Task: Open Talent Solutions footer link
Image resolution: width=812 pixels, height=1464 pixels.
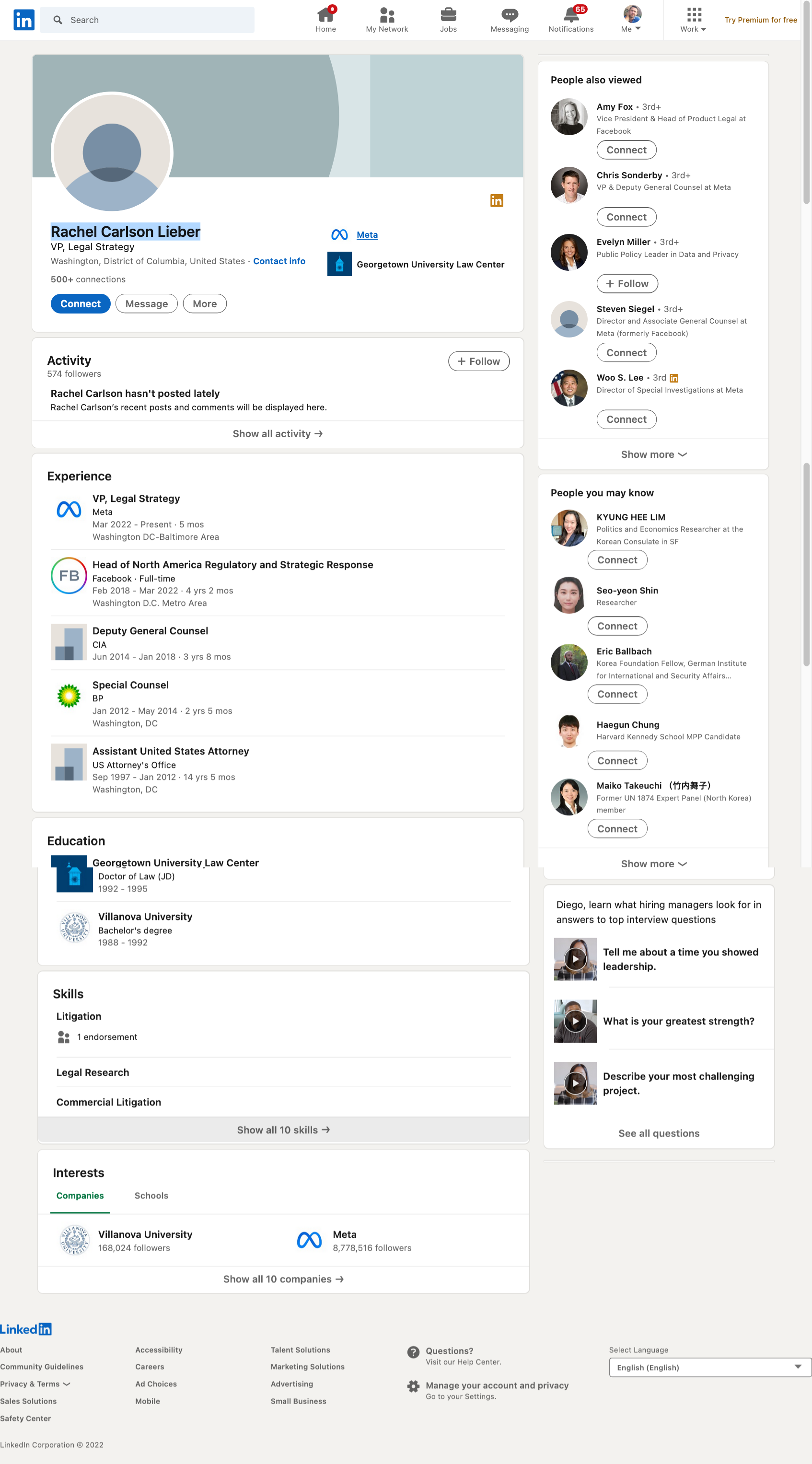Action: [300, 1350]
